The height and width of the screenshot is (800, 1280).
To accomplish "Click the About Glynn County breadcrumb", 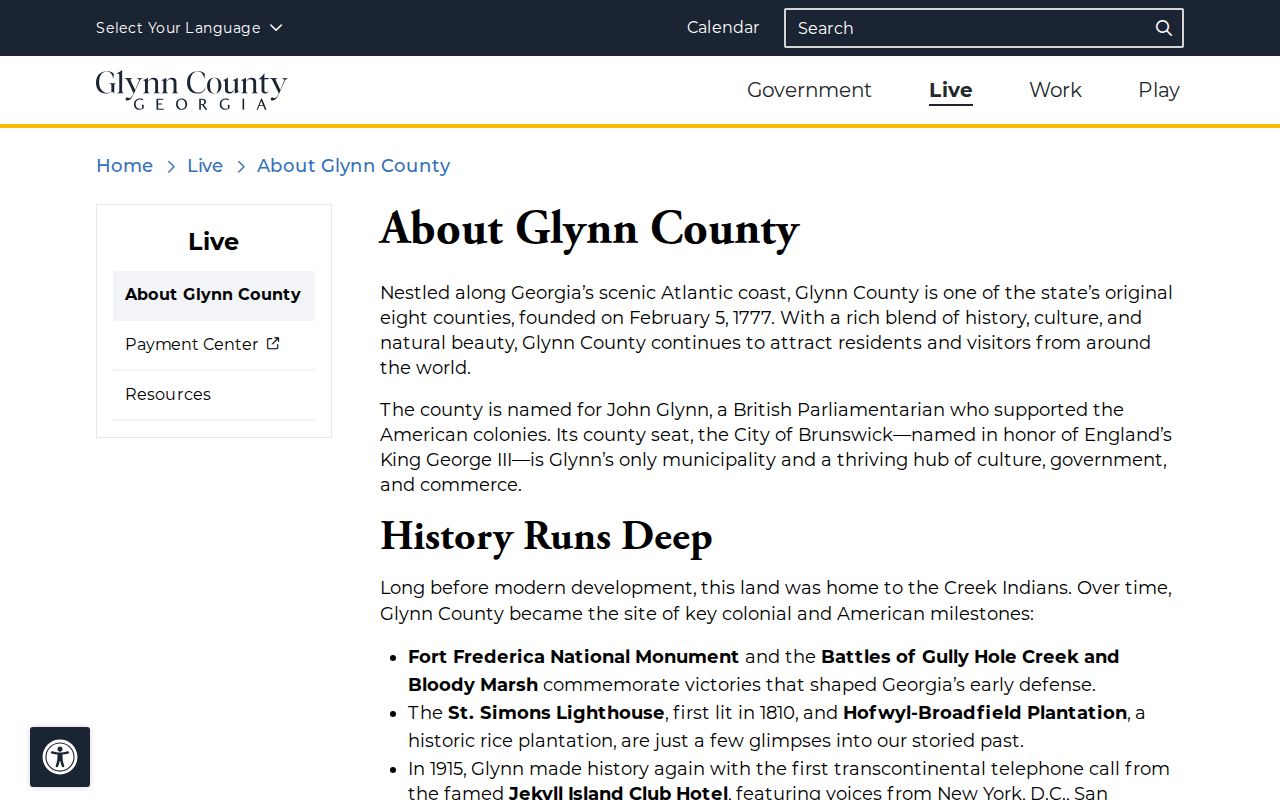I will [353, 166].
